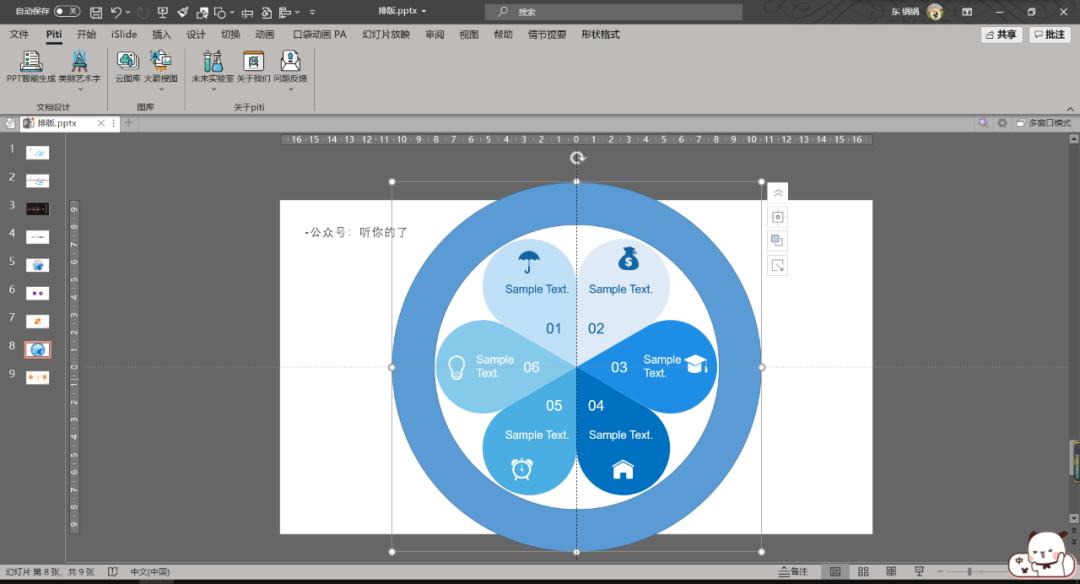Expand the 火箭搜图 dropdown
The image size is (1080, 584).
tap(160, 89)
